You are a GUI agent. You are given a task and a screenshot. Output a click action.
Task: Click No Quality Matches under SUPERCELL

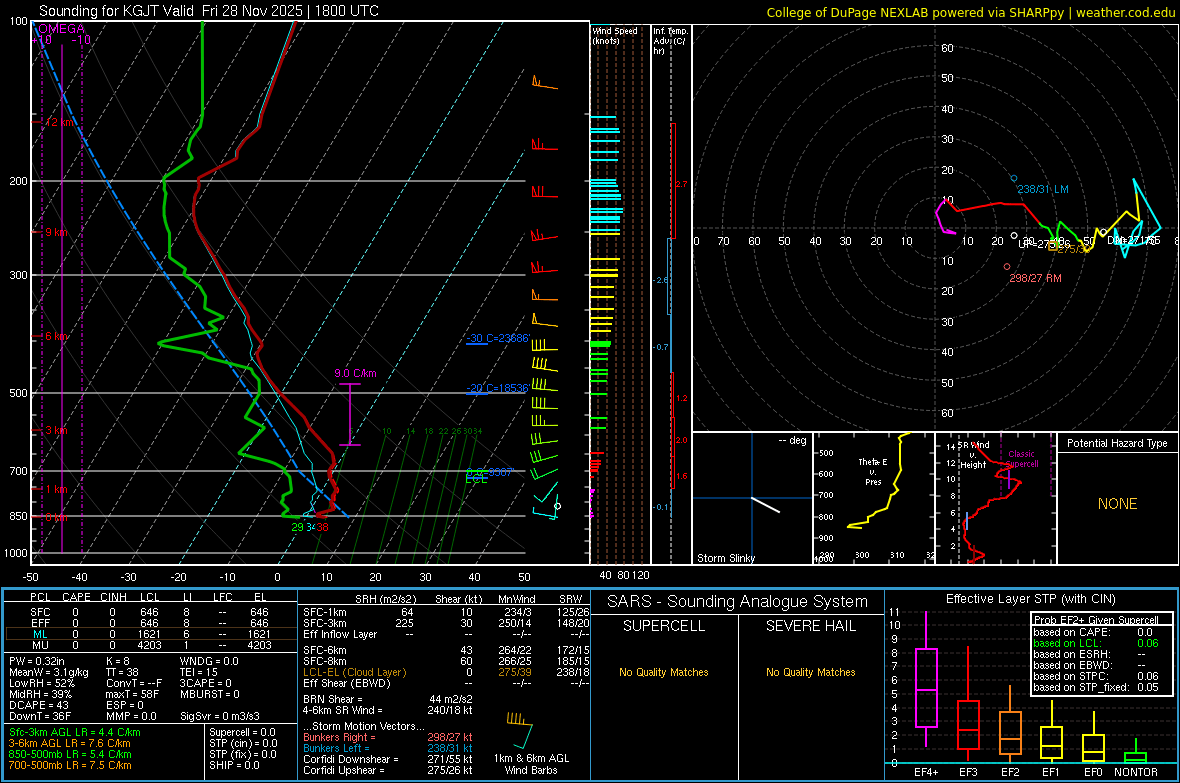(664, 672)
